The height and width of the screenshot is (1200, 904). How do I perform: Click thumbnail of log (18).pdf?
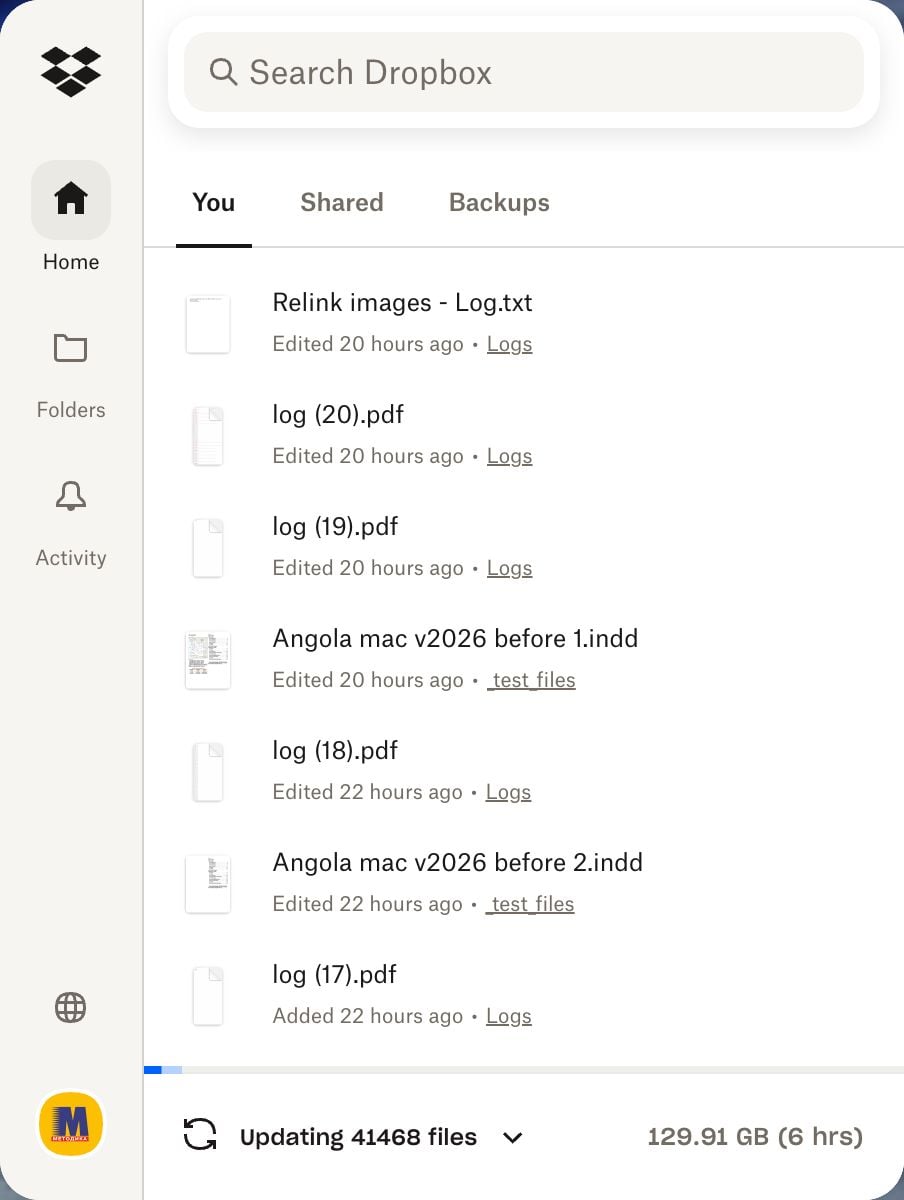click(208, 772)
